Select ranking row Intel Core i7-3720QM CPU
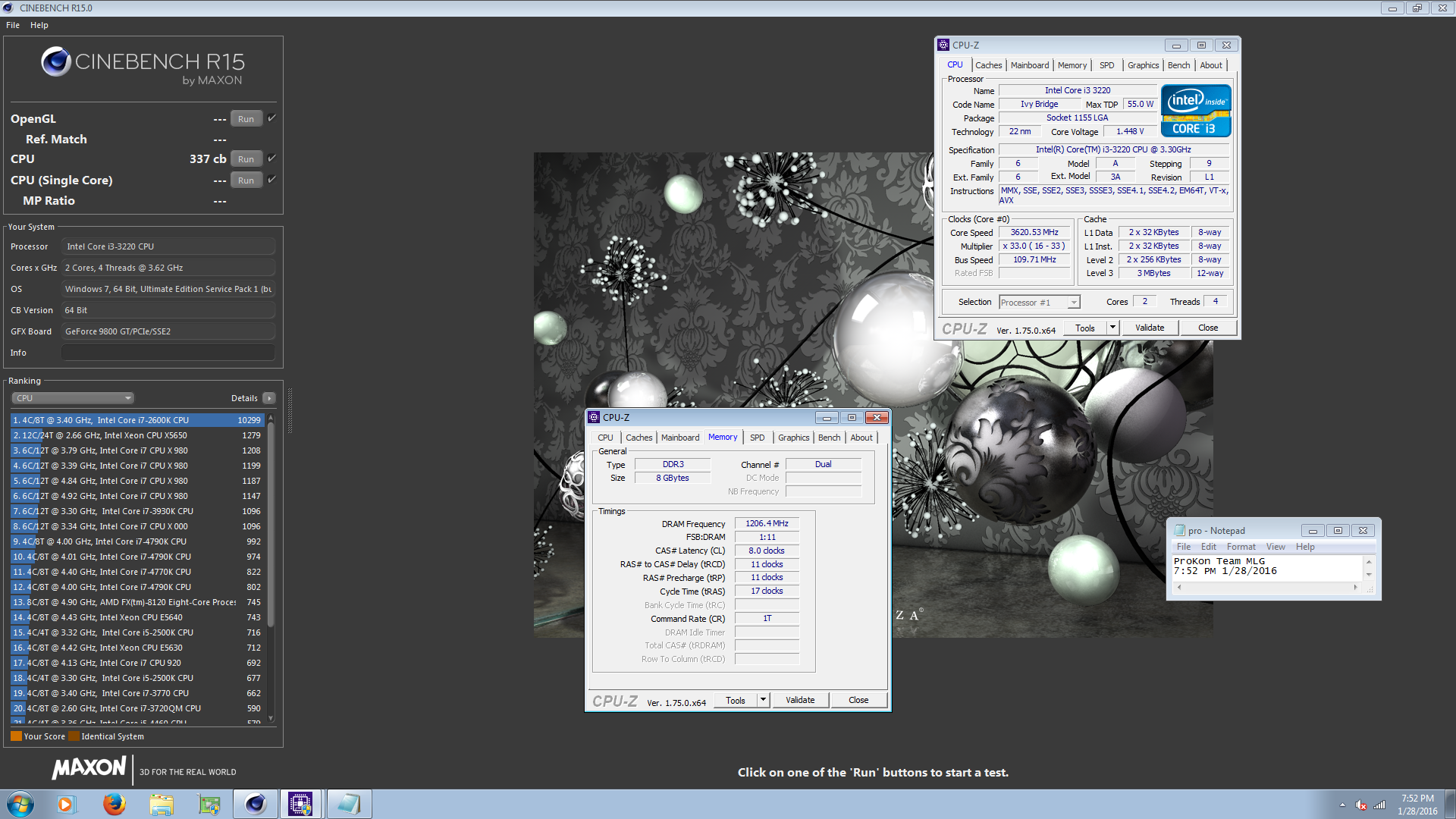The width and height of the screenshot is (1456, 819). (x=136, y=708)
